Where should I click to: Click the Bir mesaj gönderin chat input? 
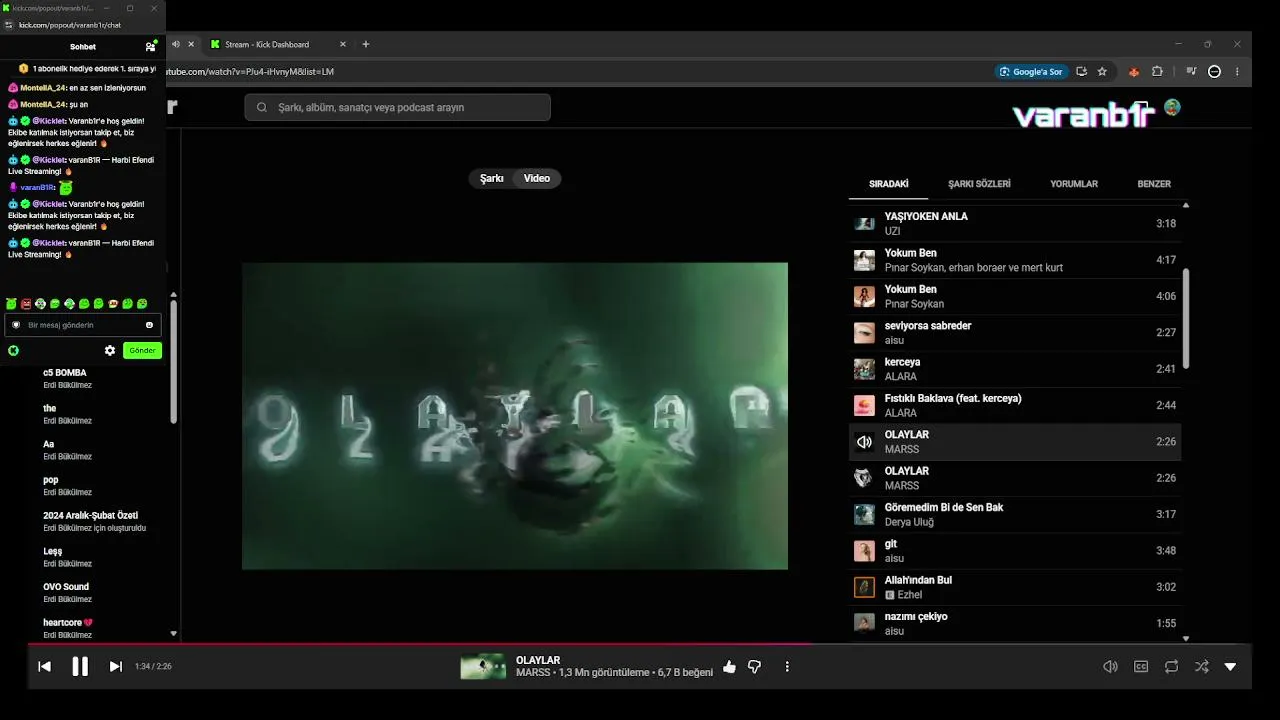coord(83,325)
